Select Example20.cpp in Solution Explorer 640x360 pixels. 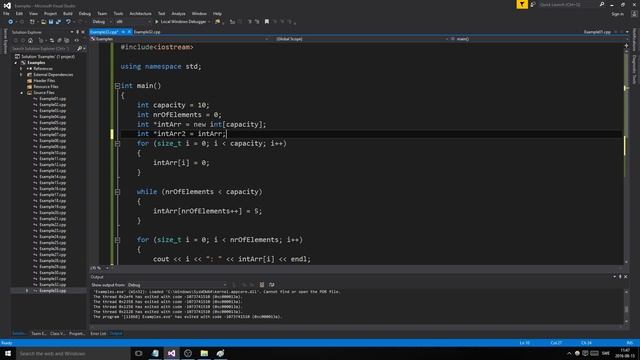point(52,213)
